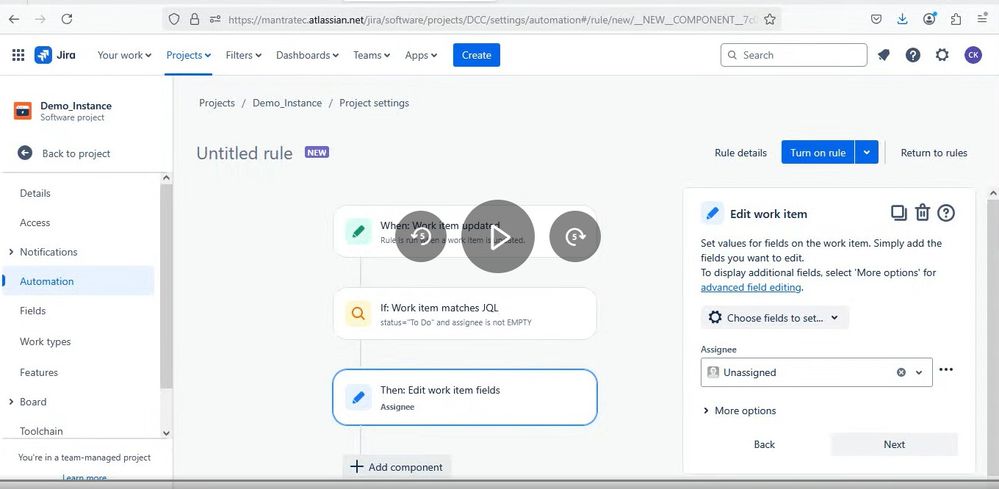This screenshot has width=999, height=489.
Task: Click the Jira Search field
Action: pos(794,55)
